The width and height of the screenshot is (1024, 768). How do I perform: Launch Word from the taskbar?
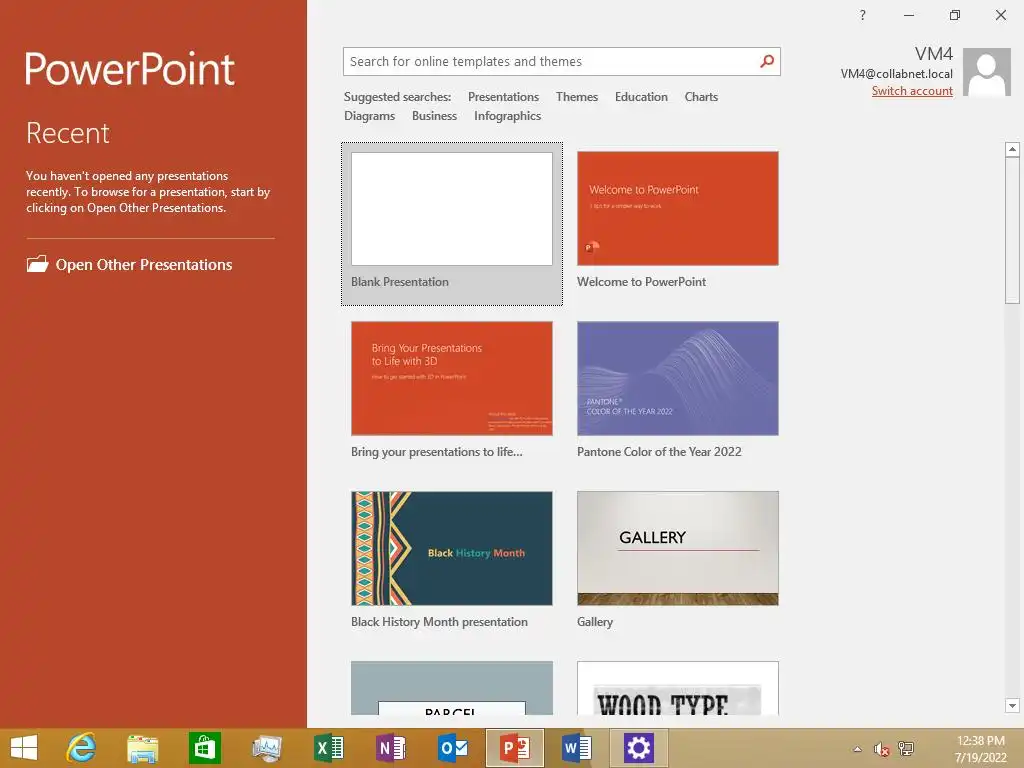point(577,748)
